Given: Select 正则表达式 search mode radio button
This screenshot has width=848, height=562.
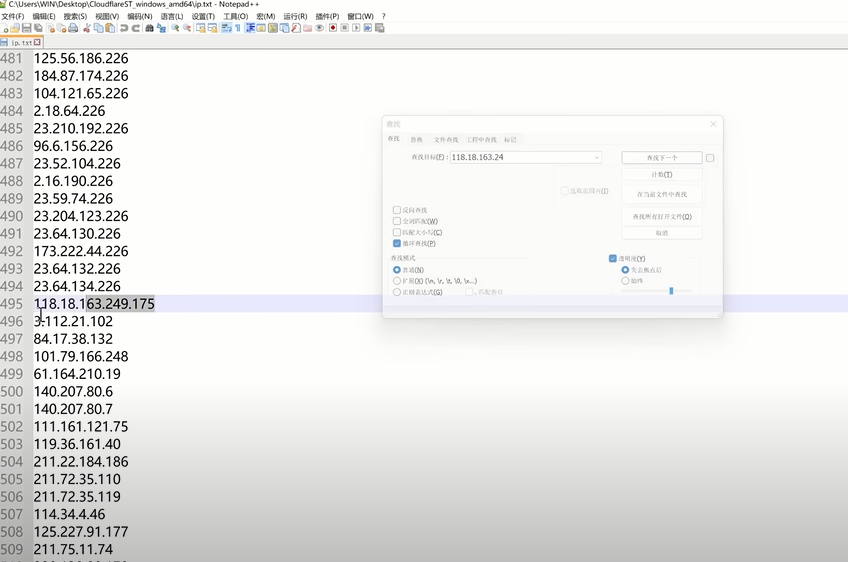Looking at the screenshot, I should [397, 292].
